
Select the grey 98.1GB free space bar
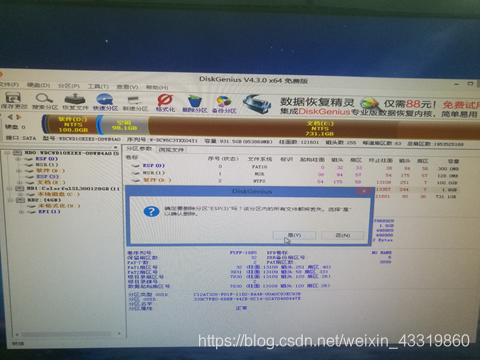[x=124, y=125]
